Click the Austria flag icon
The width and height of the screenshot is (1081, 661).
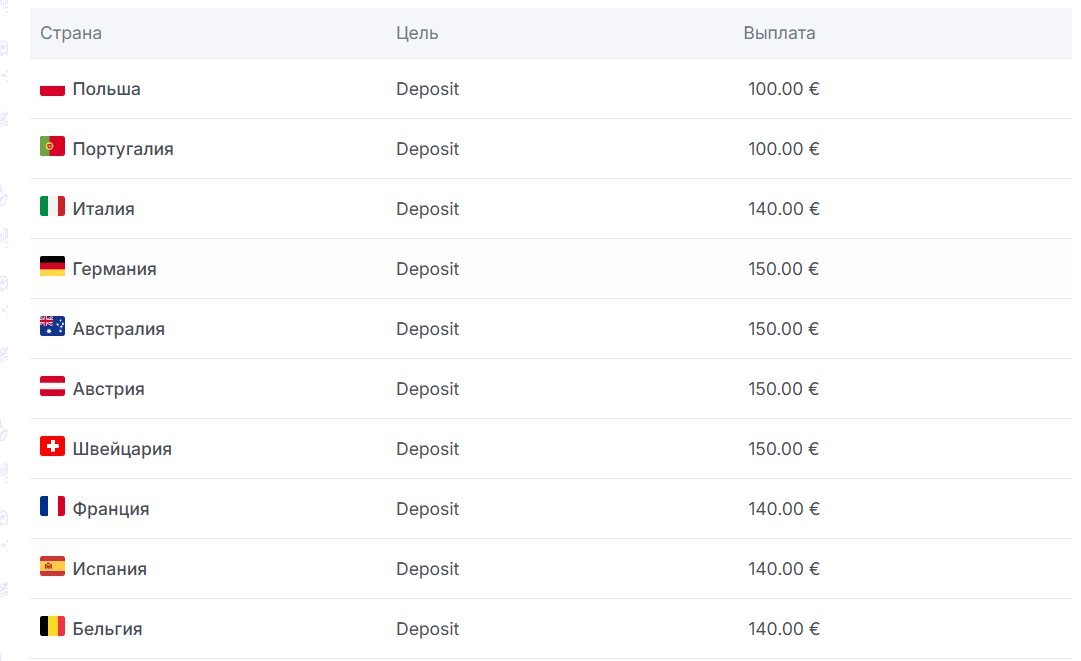click(x=52, y=387)
